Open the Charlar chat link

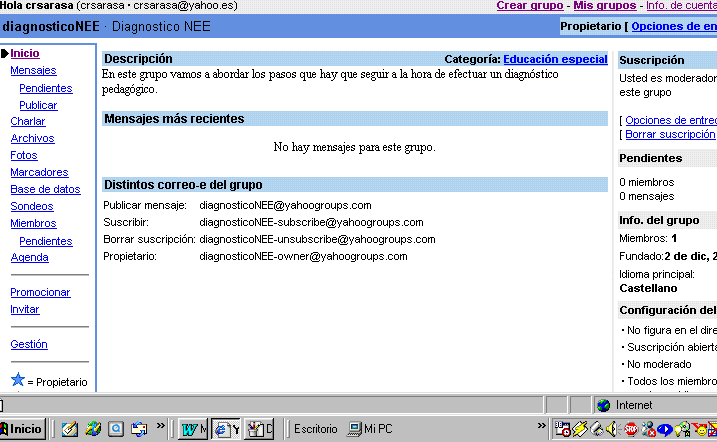28,122
